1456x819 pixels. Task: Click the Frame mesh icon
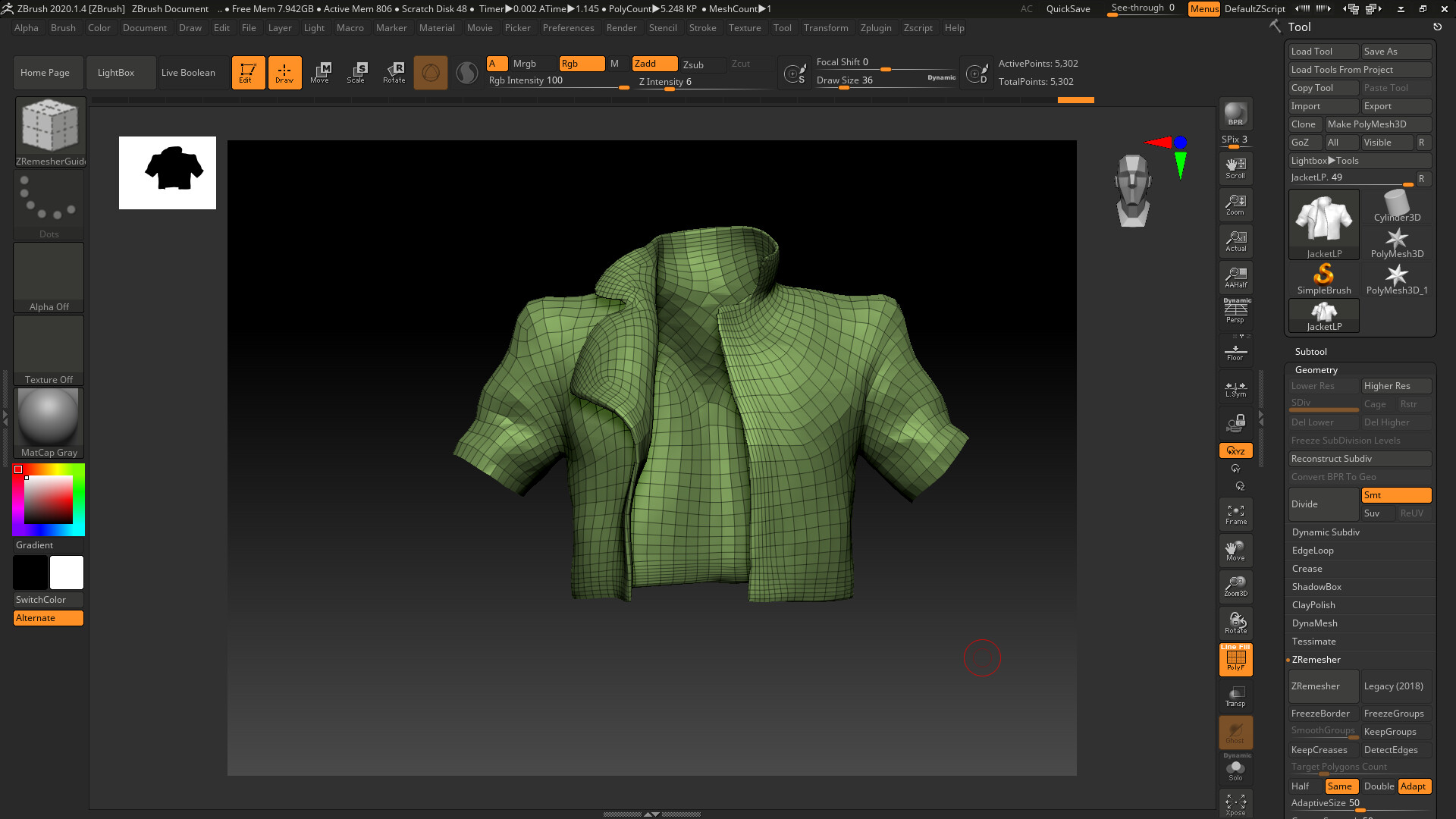(x=1235, y=514)
